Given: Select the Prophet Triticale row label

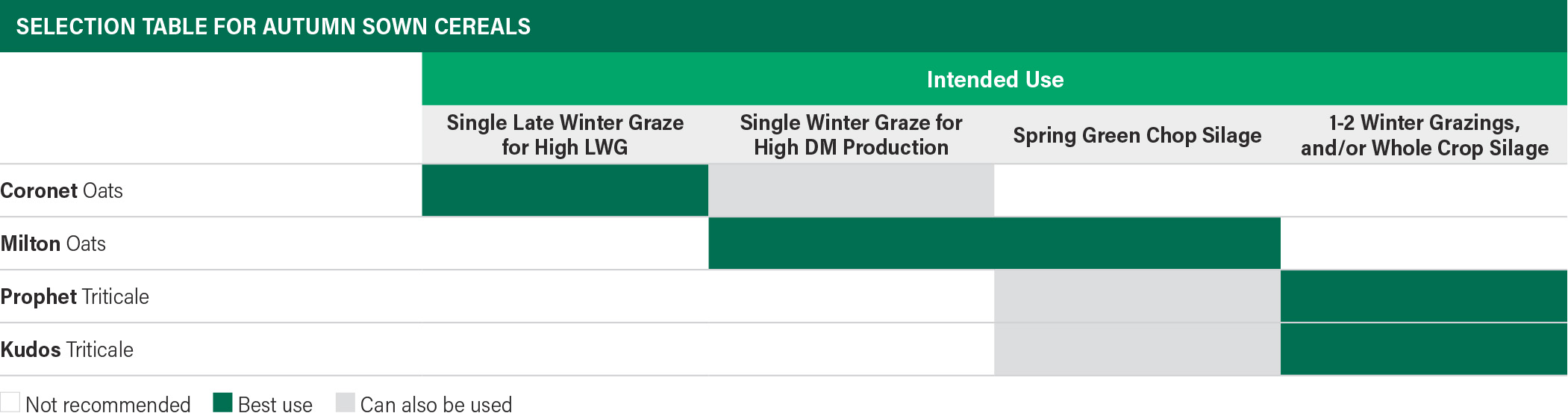Looking at the screenshot, I should (x=75, y=296).
